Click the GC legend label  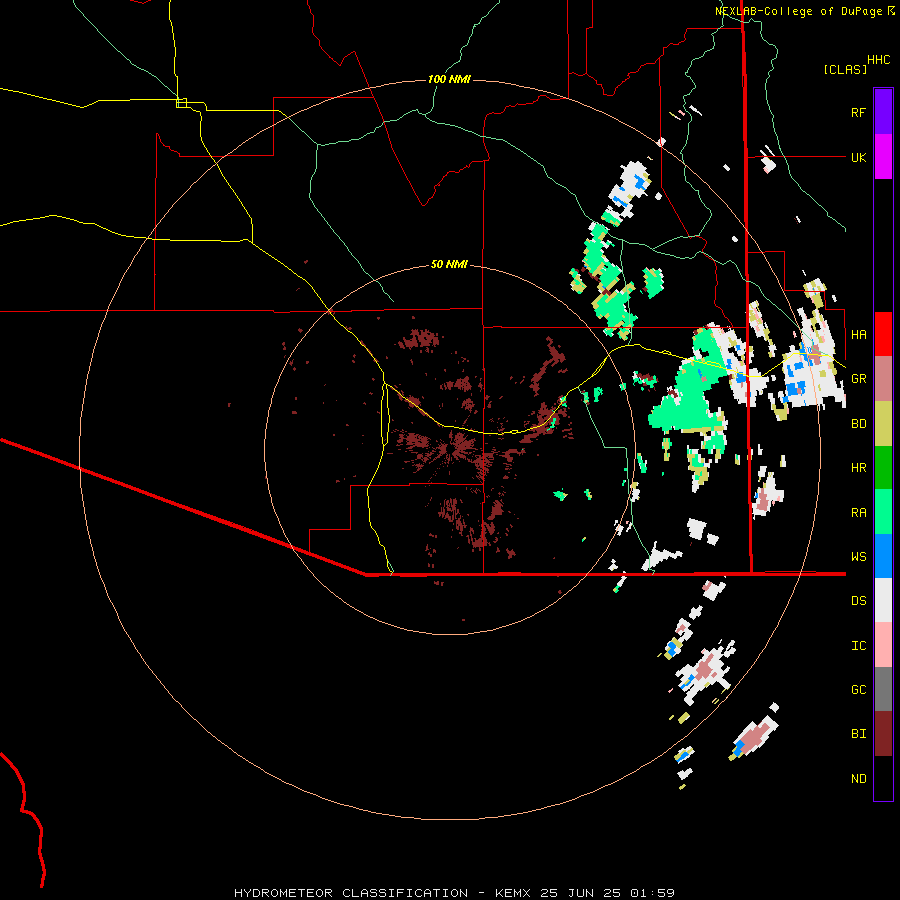pos(858,690)
